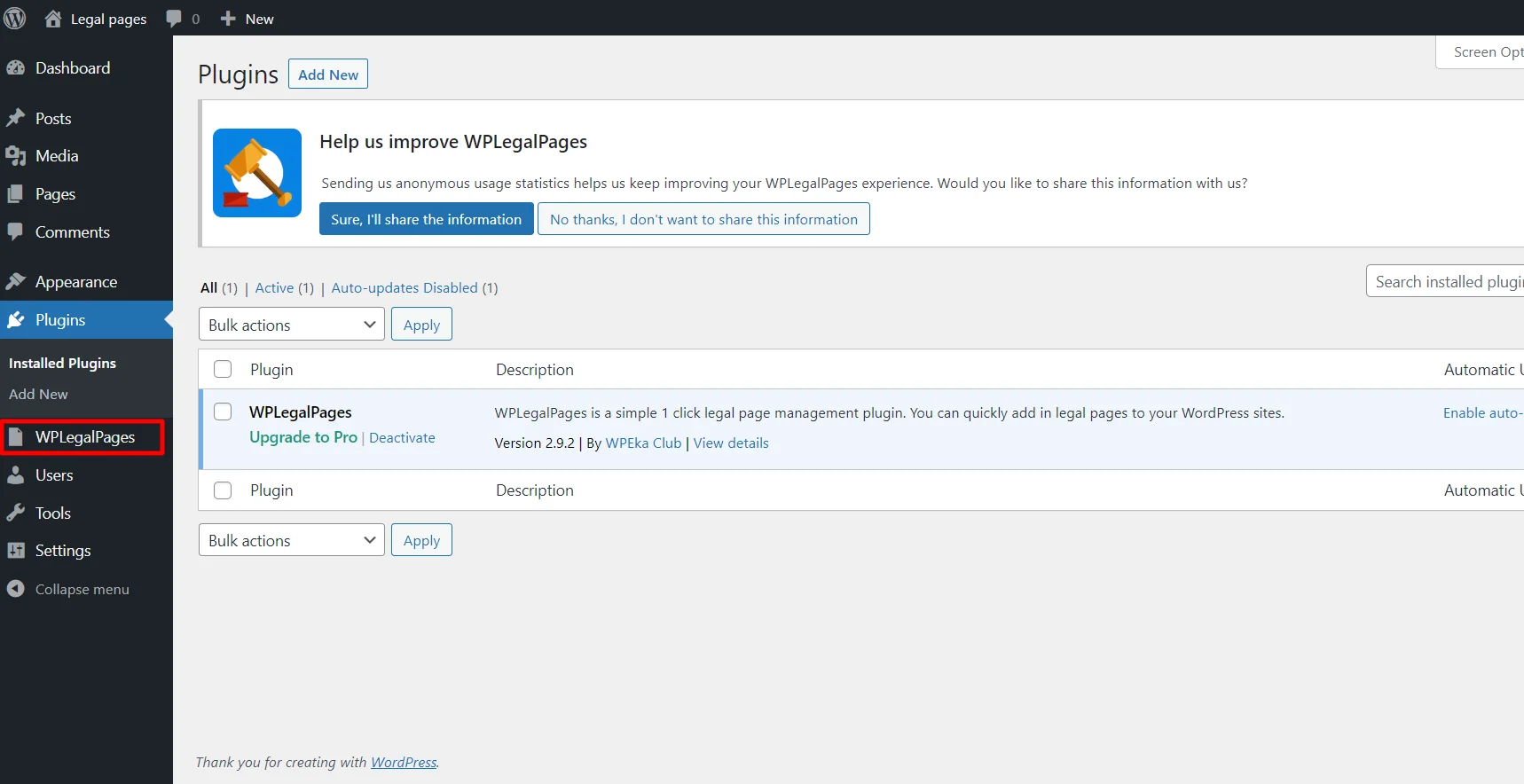The height and width of the screenshot is (784, 1524).
Task: Show All plugins filter
Action: [208, 288]
